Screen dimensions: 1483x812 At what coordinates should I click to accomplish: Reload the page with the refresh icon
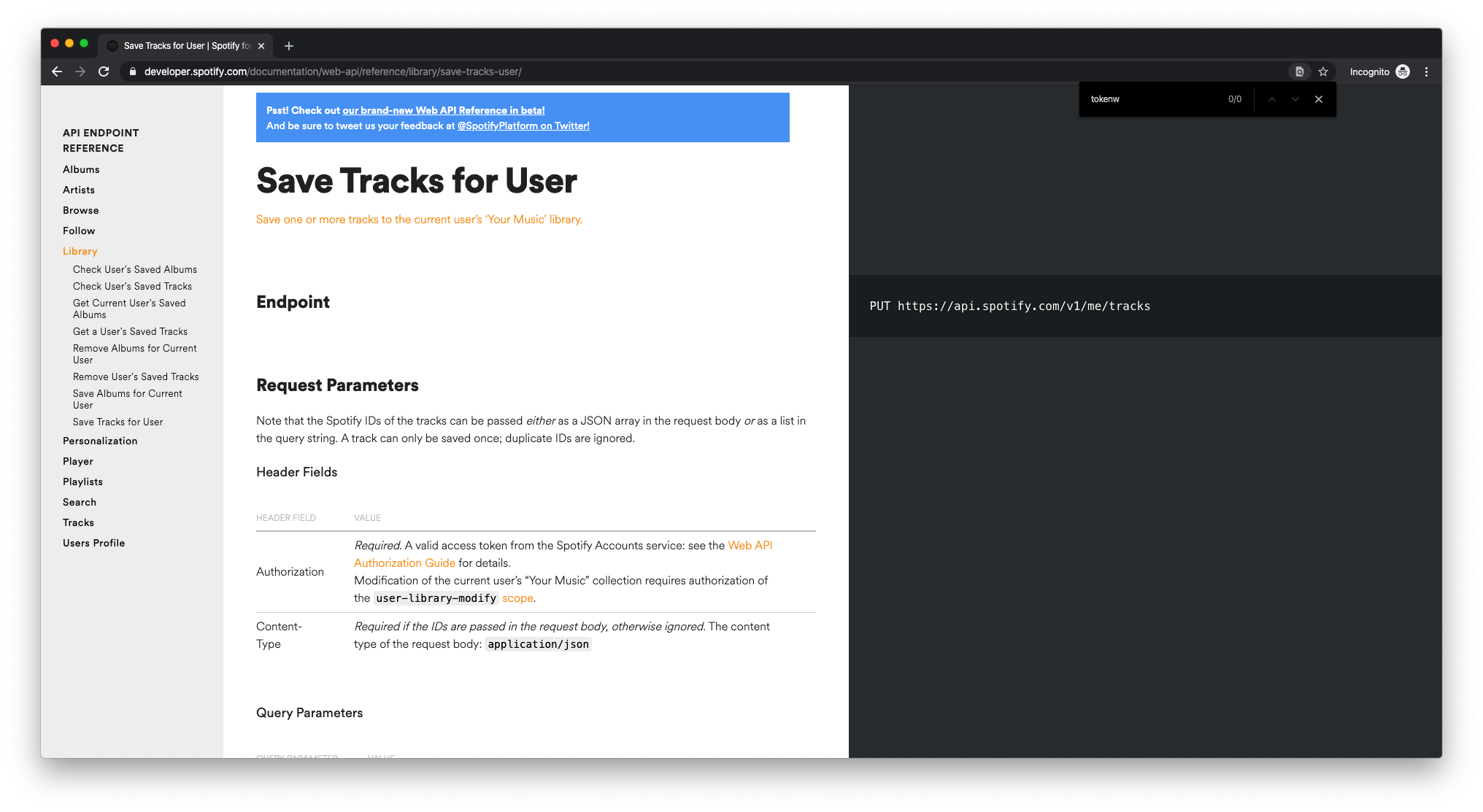(x=104, y=71)
